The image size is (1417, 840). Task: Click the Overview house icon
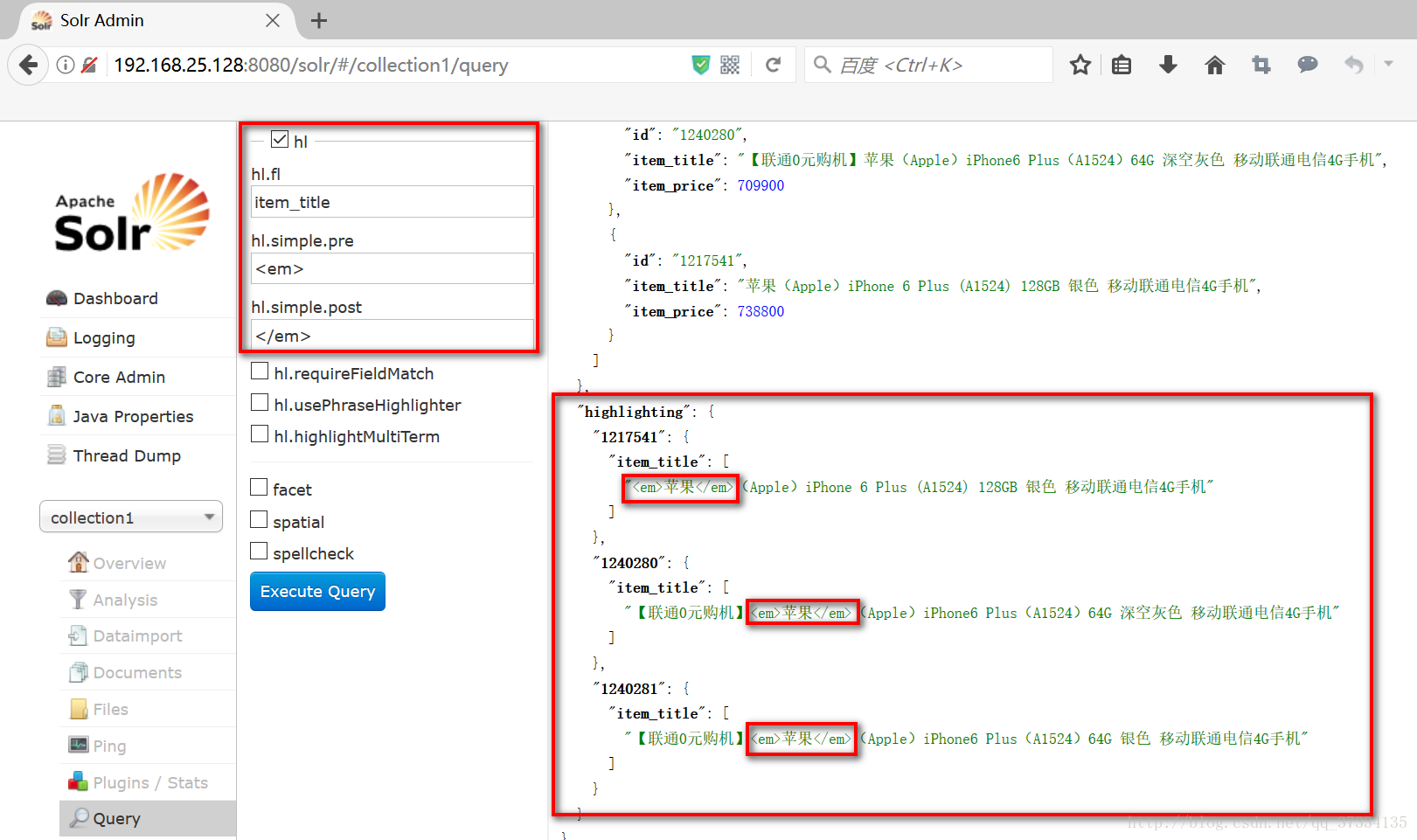[79, 562]
